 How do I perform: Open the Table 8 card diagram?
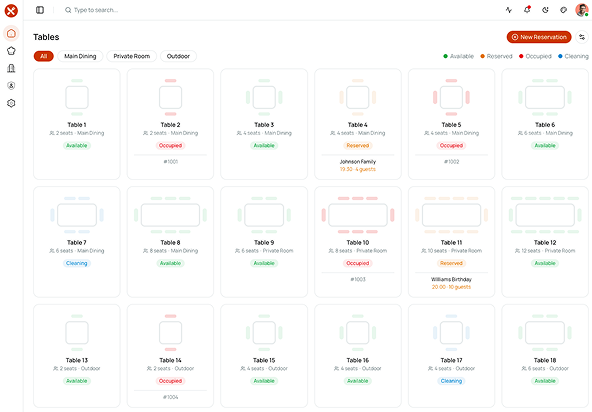point(170,215)
